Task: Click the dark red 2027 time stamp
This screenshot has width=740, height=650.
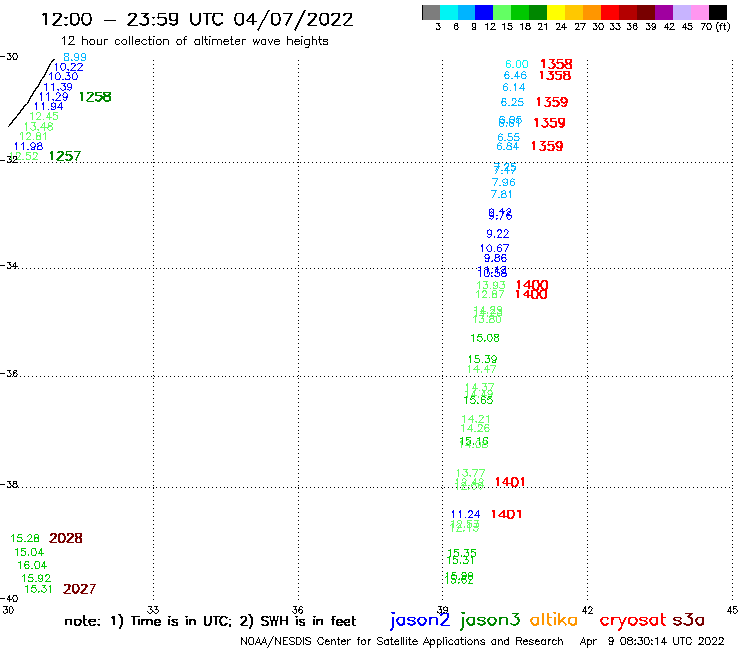Action: [79, 589]
